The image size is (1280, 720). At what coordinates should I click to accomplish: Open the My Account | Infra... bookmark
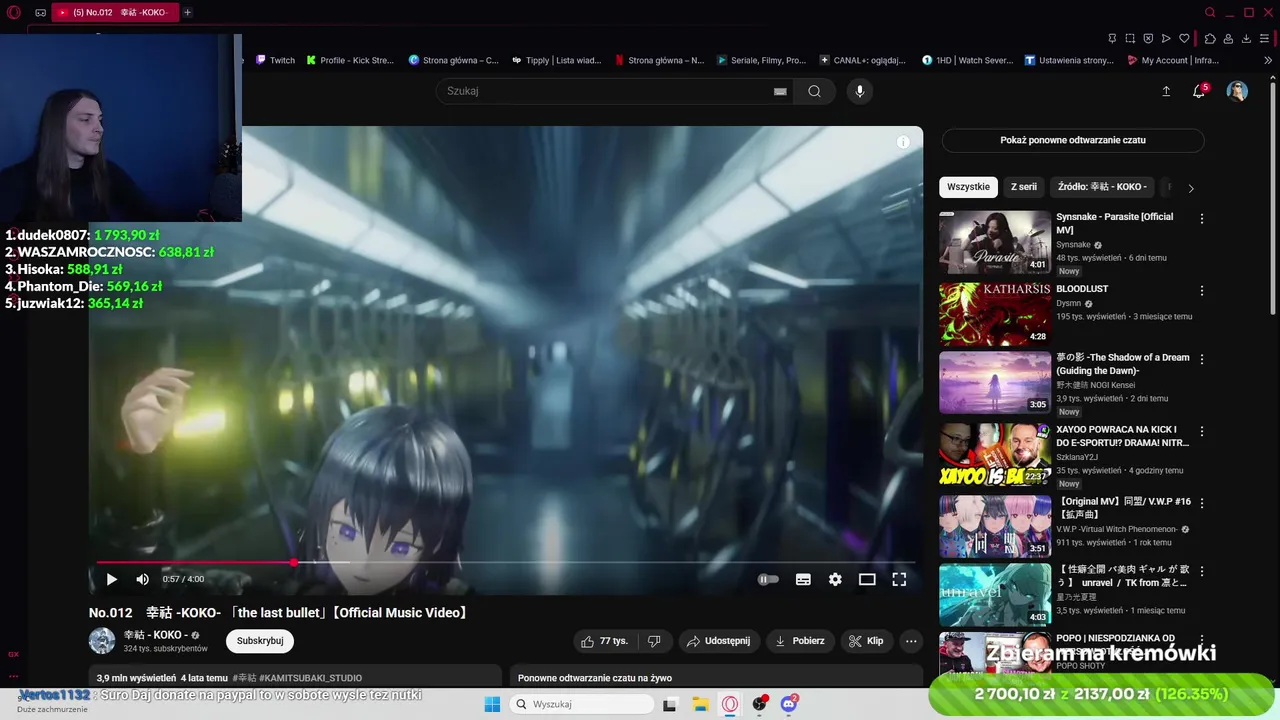tap(1173, 60)
